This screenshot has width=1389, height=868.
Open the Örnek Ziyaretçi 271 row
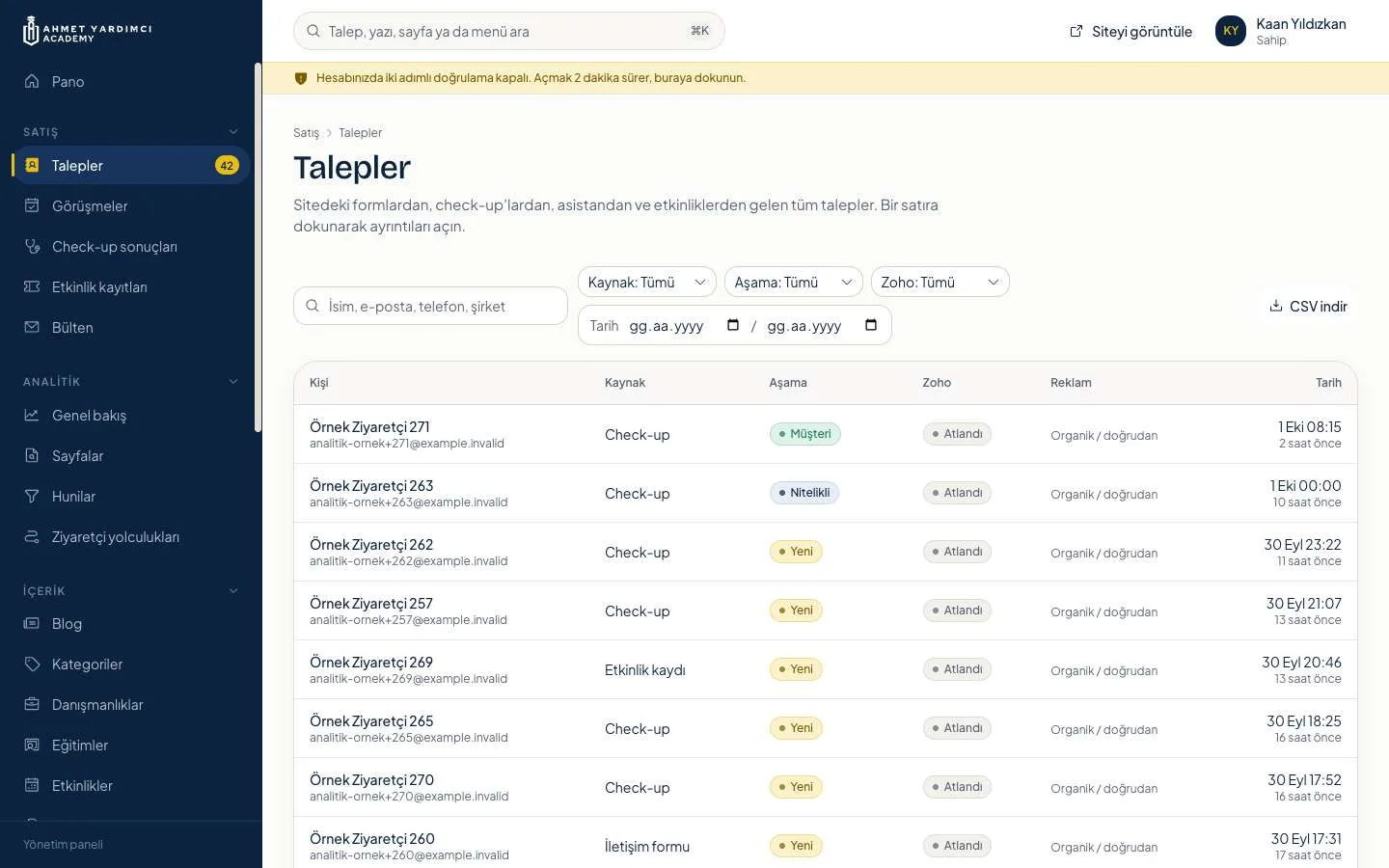click(x=826, y=434)
